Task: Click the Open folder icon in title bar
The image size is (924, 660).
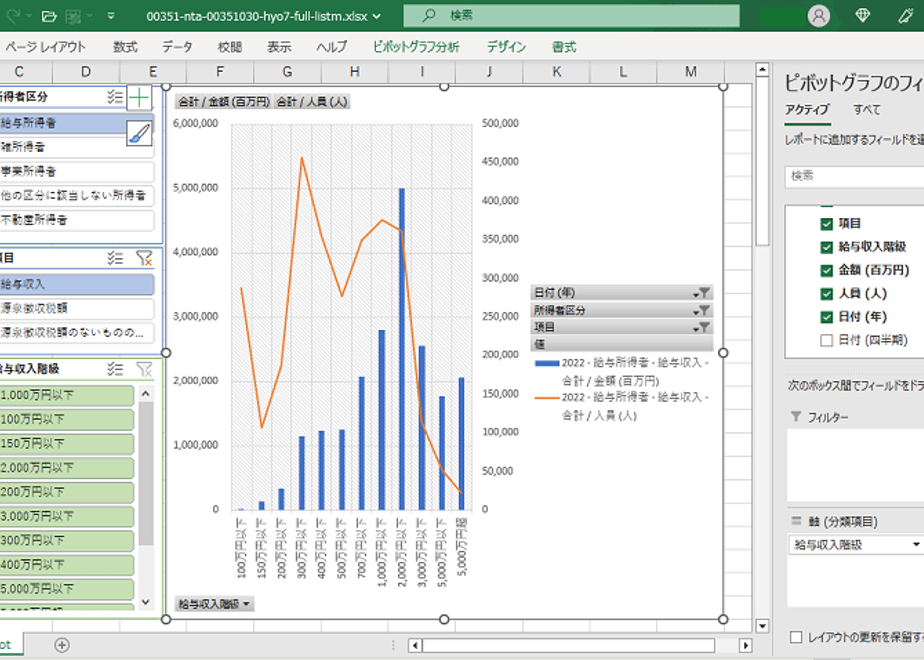Action: (50, 16)
